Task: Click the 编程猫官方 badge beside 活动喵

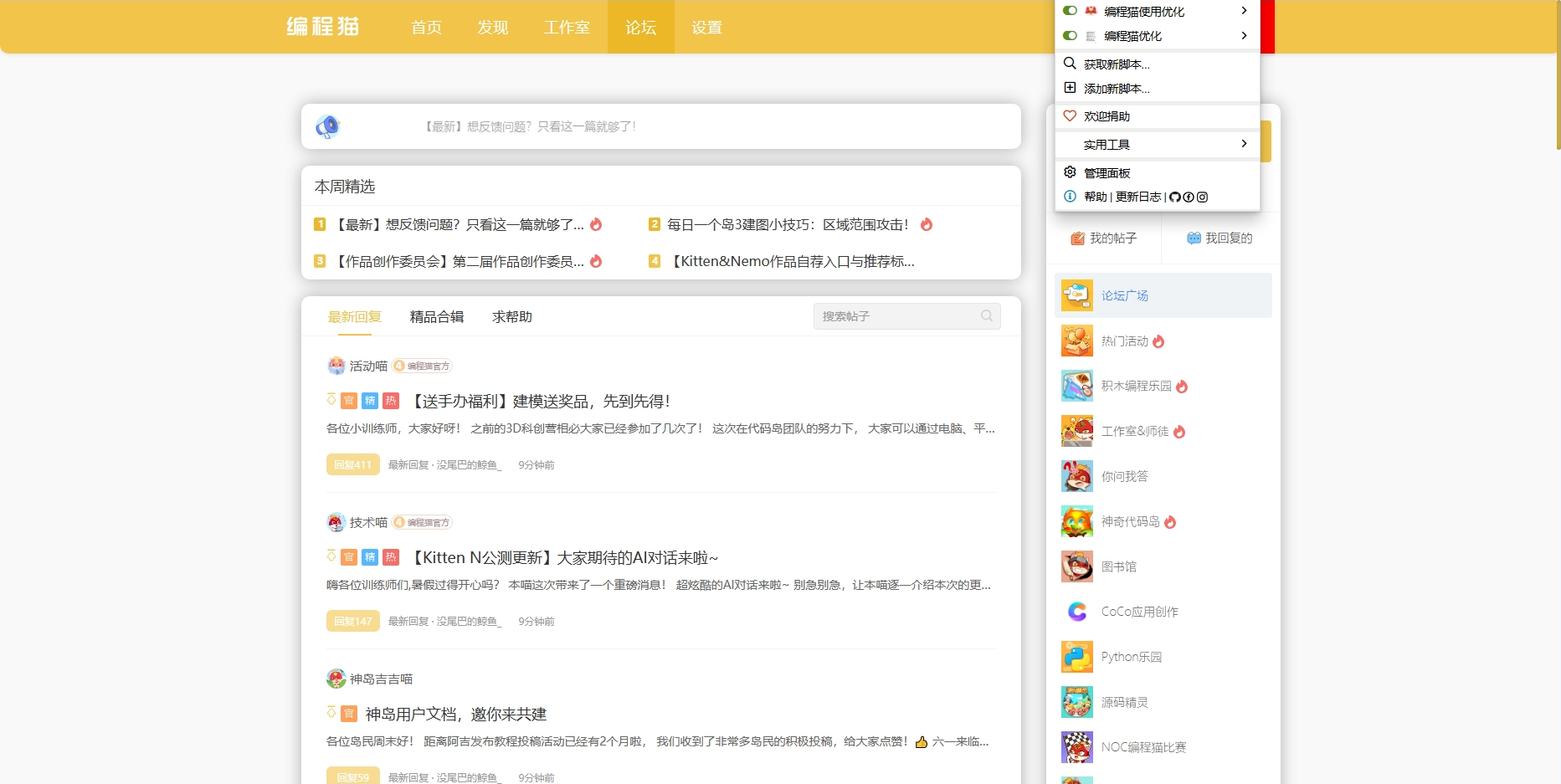Action: [x=422, y=366]
